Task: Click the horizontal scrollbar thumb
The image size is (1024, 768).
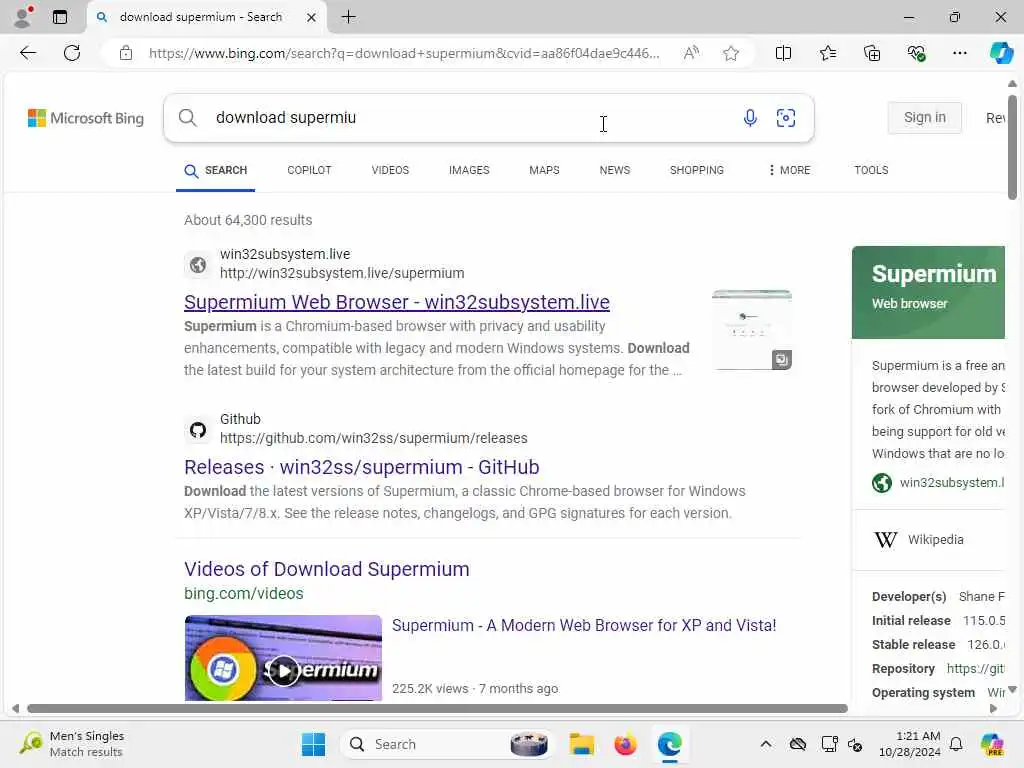Action: [x=437, y=709]
